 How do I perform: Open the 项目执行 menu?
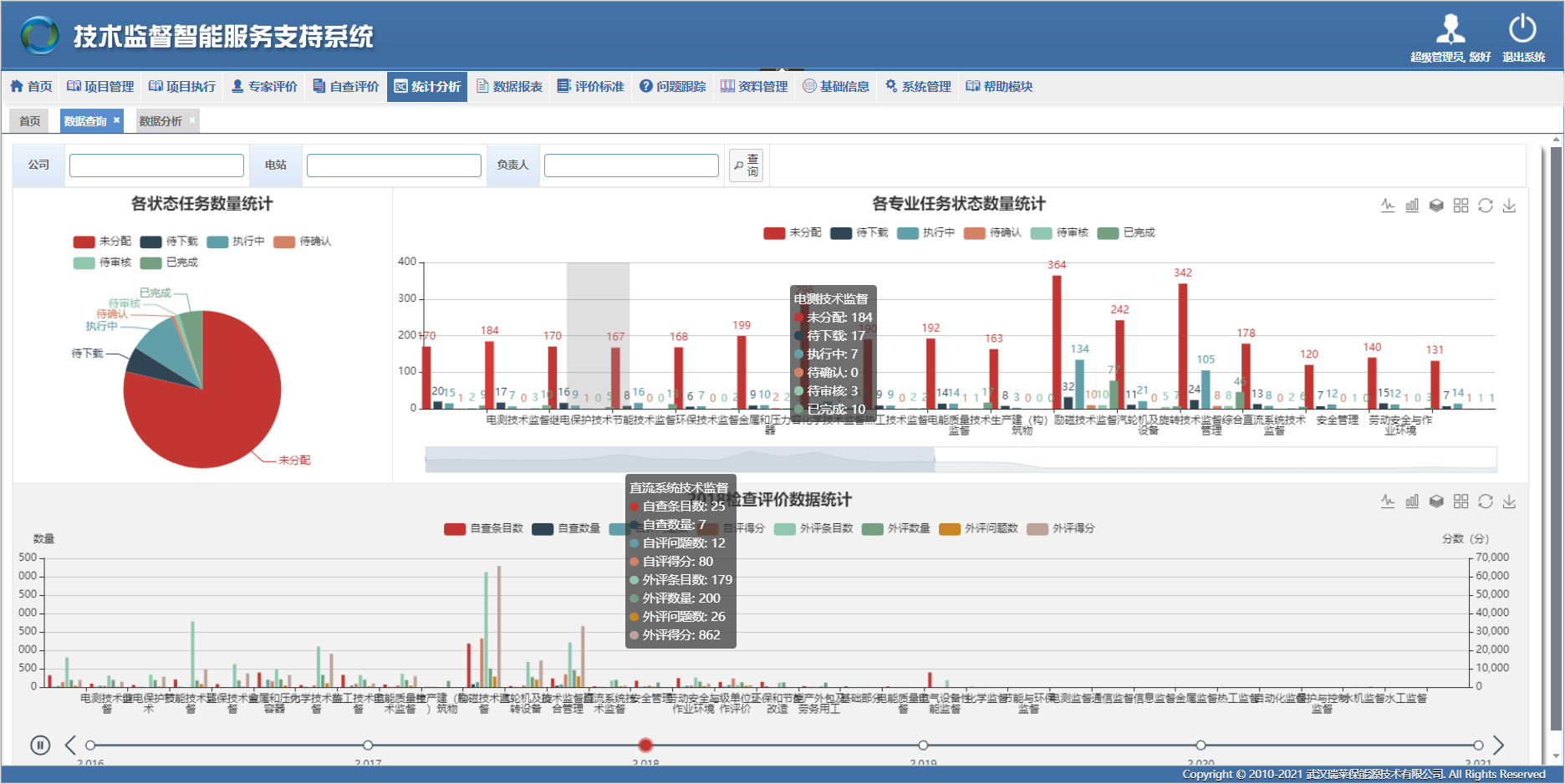(x=182, y=86)
